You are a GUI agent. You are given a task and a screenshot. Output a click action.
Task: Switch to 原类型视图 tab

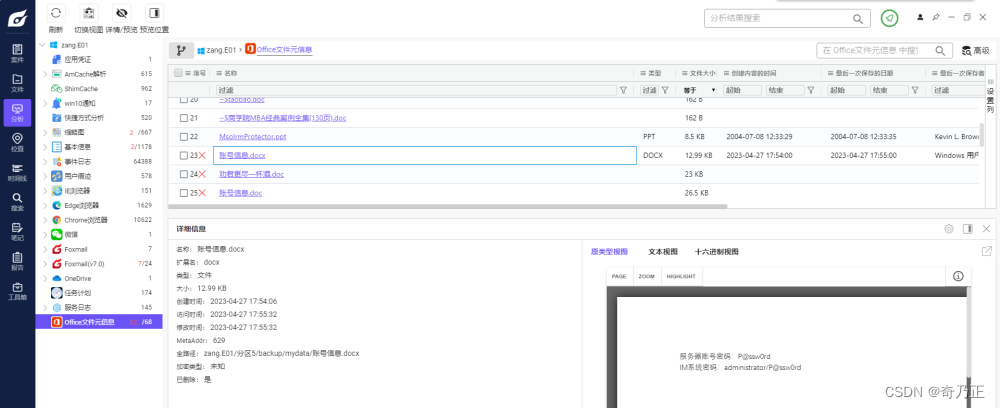point(610,252)
